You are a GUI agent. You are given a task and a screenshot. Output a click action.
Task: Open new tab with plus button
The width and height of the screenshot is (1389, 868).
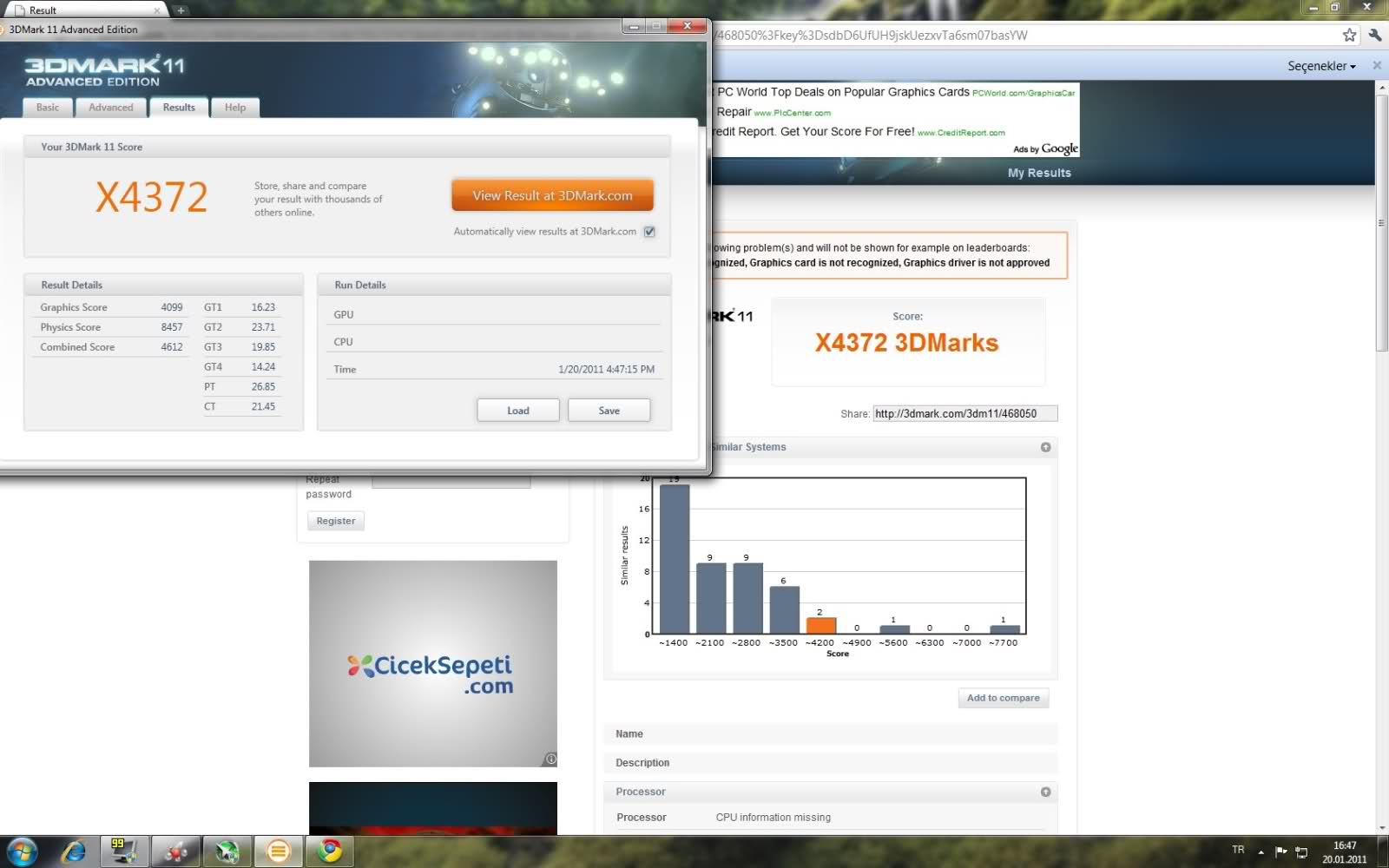[181, 10]
